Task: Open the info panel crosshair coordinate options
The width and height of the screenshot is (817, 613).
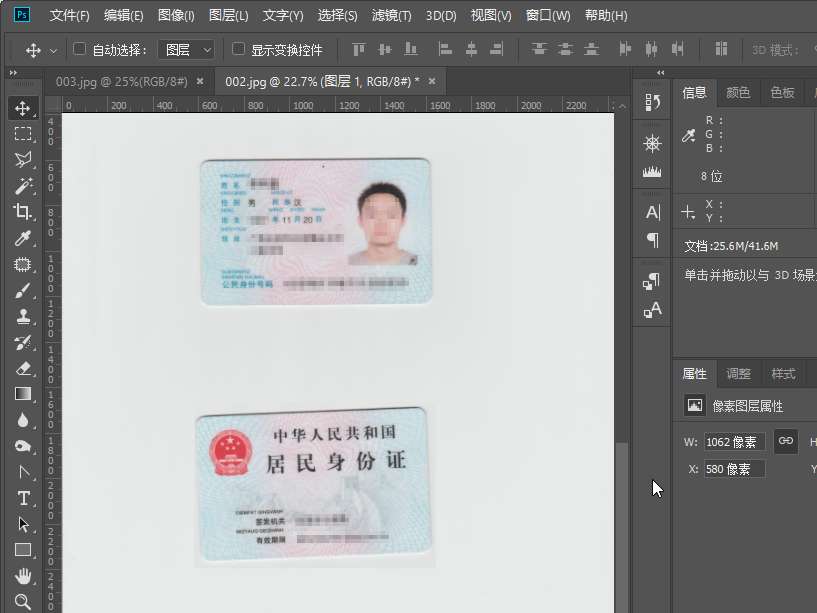Action: (688, 212)
